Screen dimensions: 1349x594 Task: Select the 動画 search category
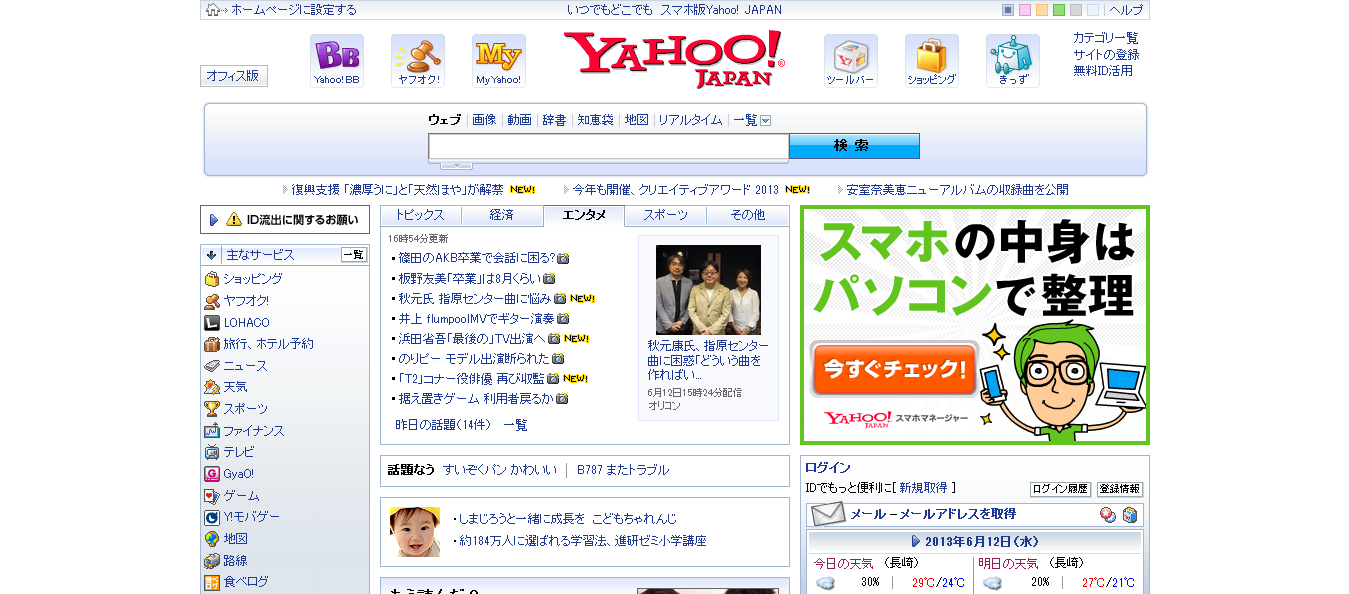tap(519, 120)
